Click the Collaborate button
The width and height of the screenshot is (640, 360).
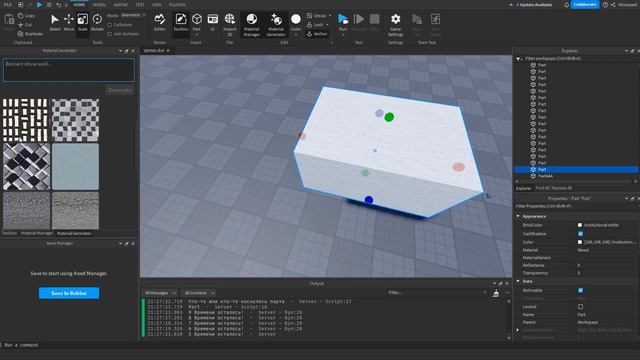coord(585,4)
